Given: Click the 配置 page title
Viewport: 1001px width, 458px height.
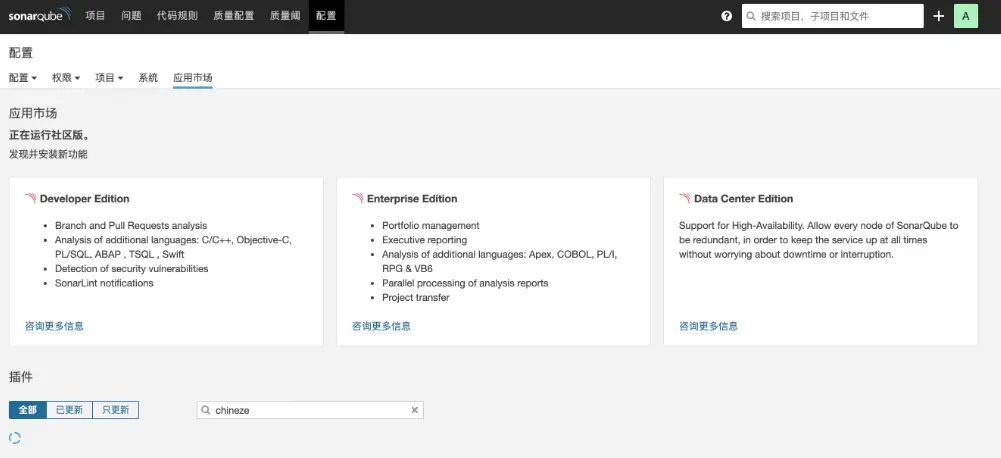Looking at the screenshot, I should pos(21,53).
